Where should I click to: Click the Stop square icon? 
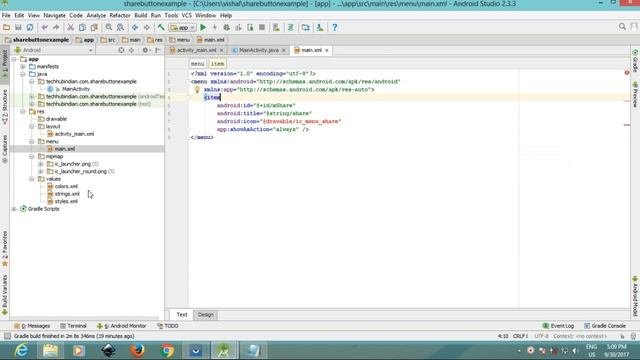262,27
